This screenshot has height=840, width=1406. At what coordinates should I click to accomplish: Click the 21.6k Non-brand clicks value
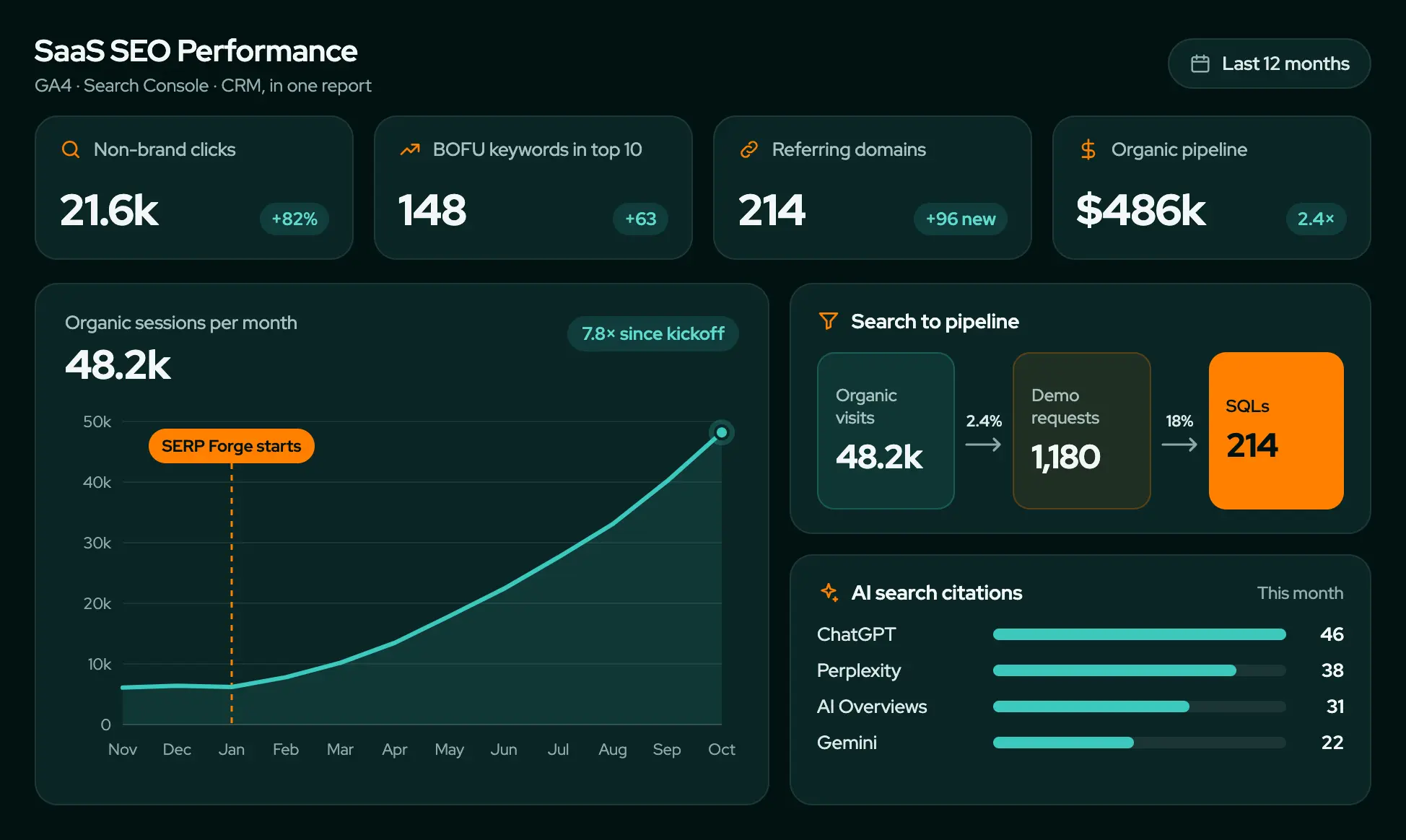click(109, 210)
